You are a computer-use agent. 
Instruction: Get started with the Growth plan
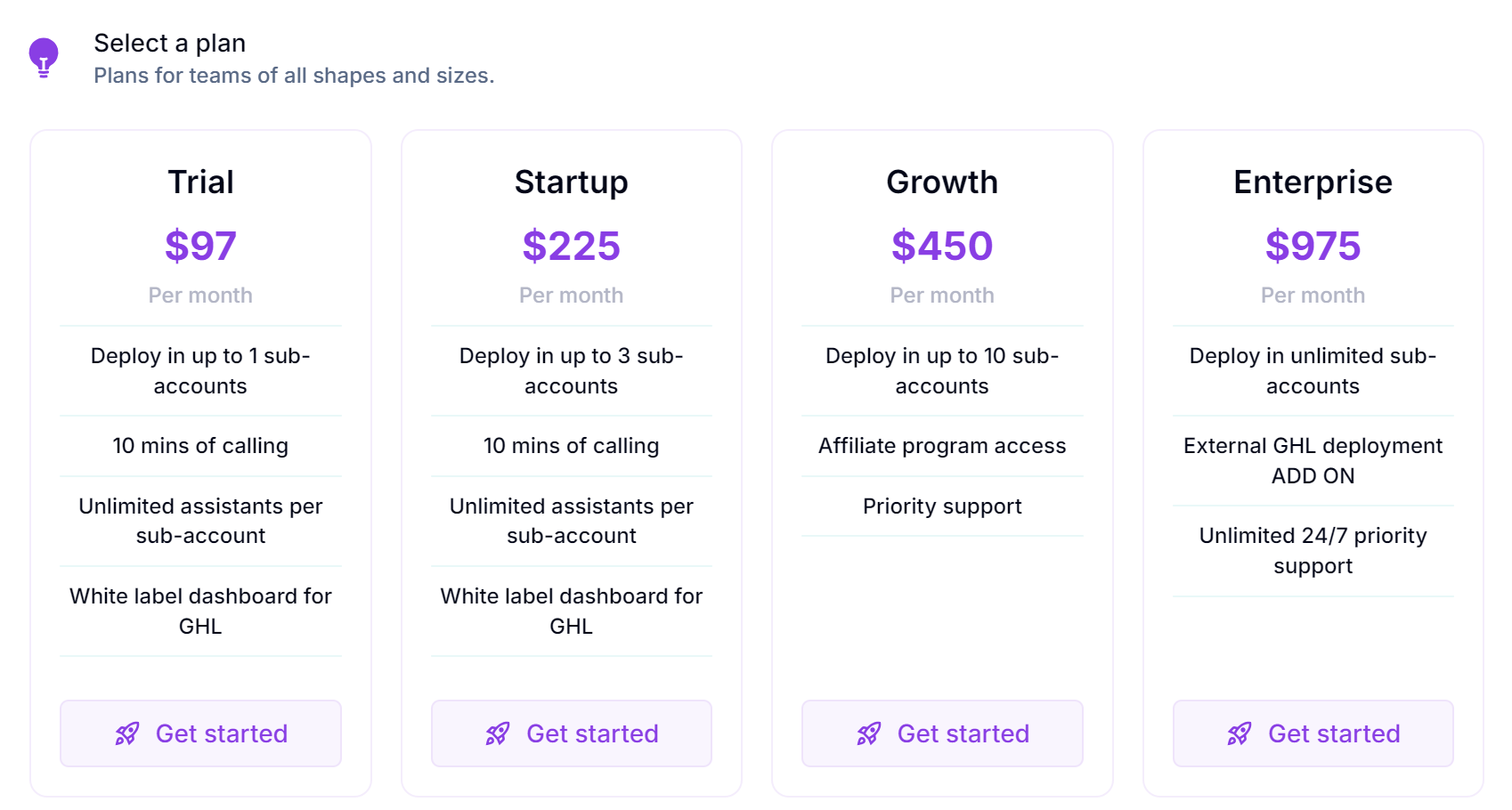coord(941,733)
